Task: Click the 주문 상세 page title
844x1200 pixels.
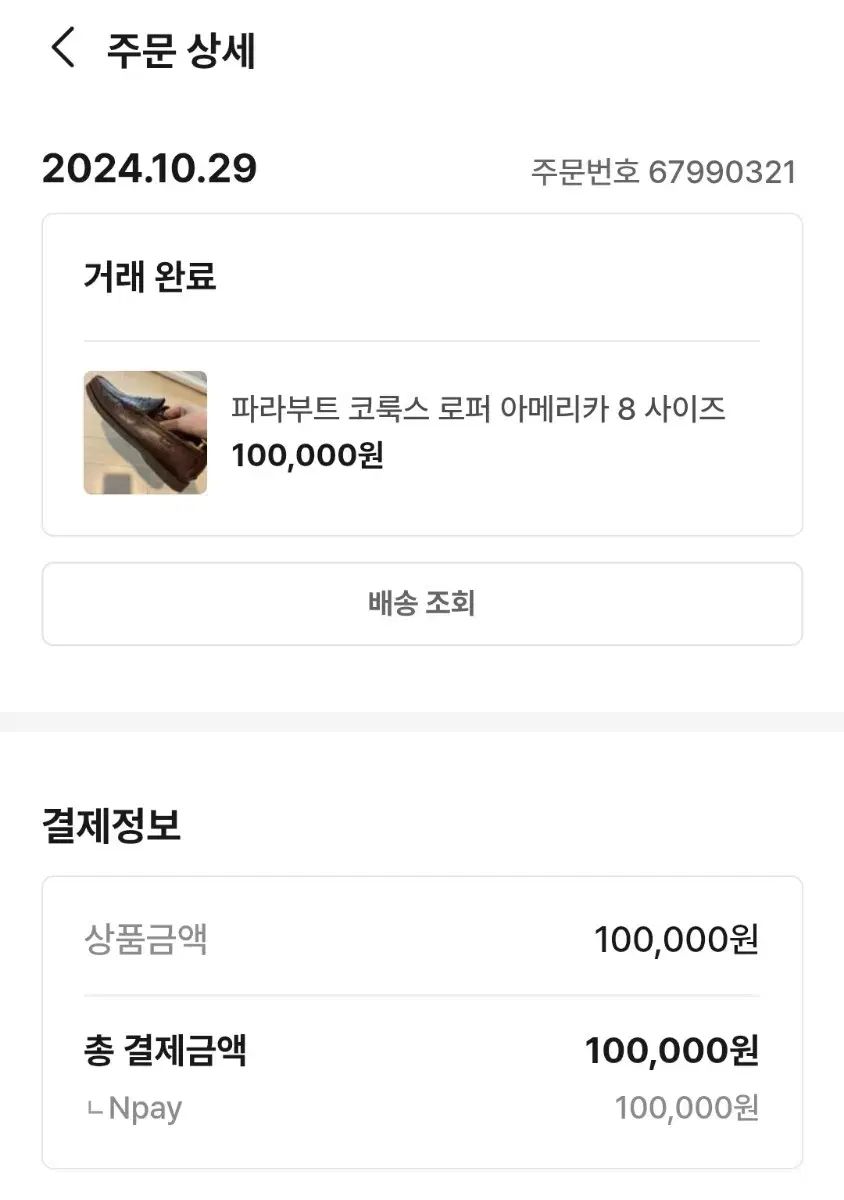Action: pos(181,50)
